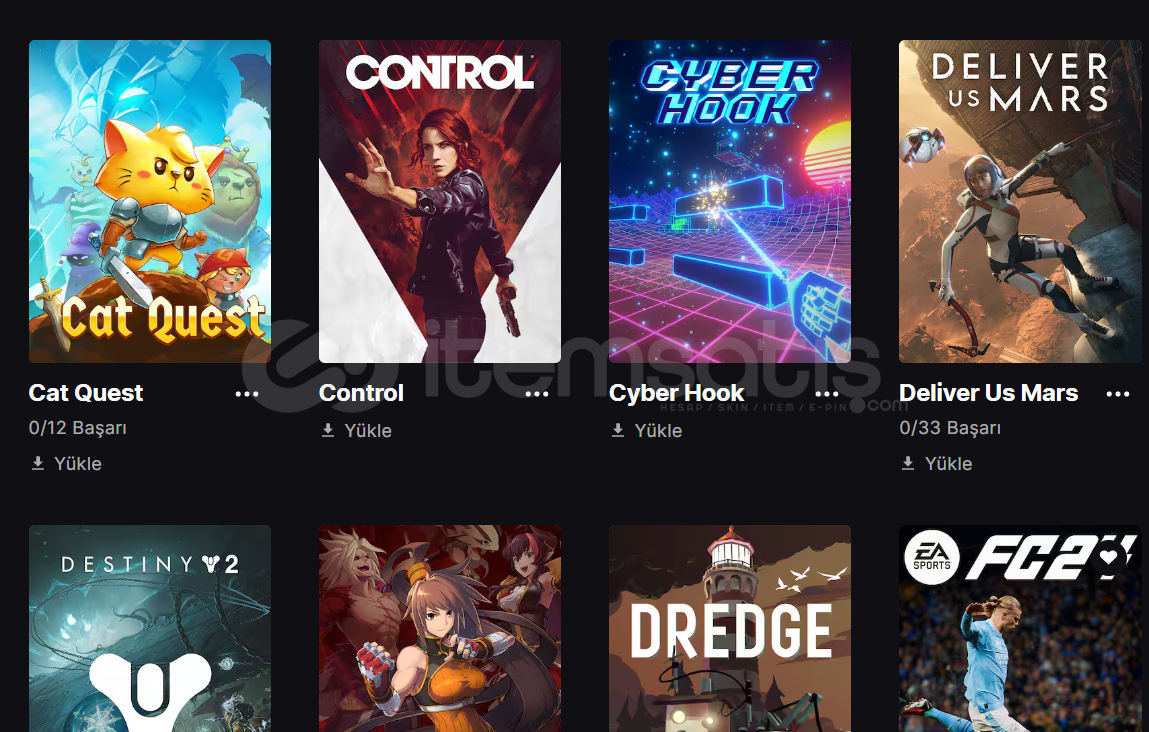The width and height of the screenshot is (1149, 732).
Task: Click the download icon under Cat Quest
Action: tap(38, 463)
